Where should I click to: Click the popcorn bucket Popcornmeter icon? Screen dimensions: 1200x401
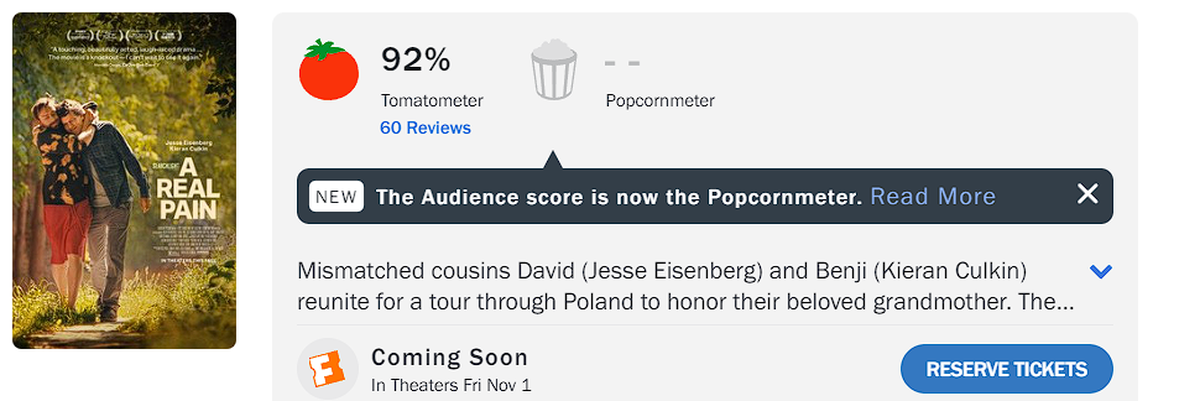click(553, 69)
